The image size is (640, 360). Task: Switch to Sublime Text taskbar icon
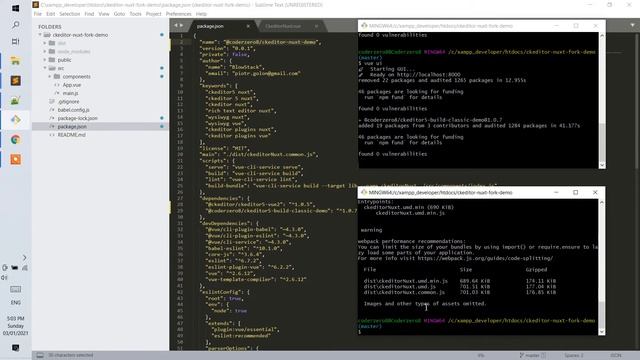[16, 80]
